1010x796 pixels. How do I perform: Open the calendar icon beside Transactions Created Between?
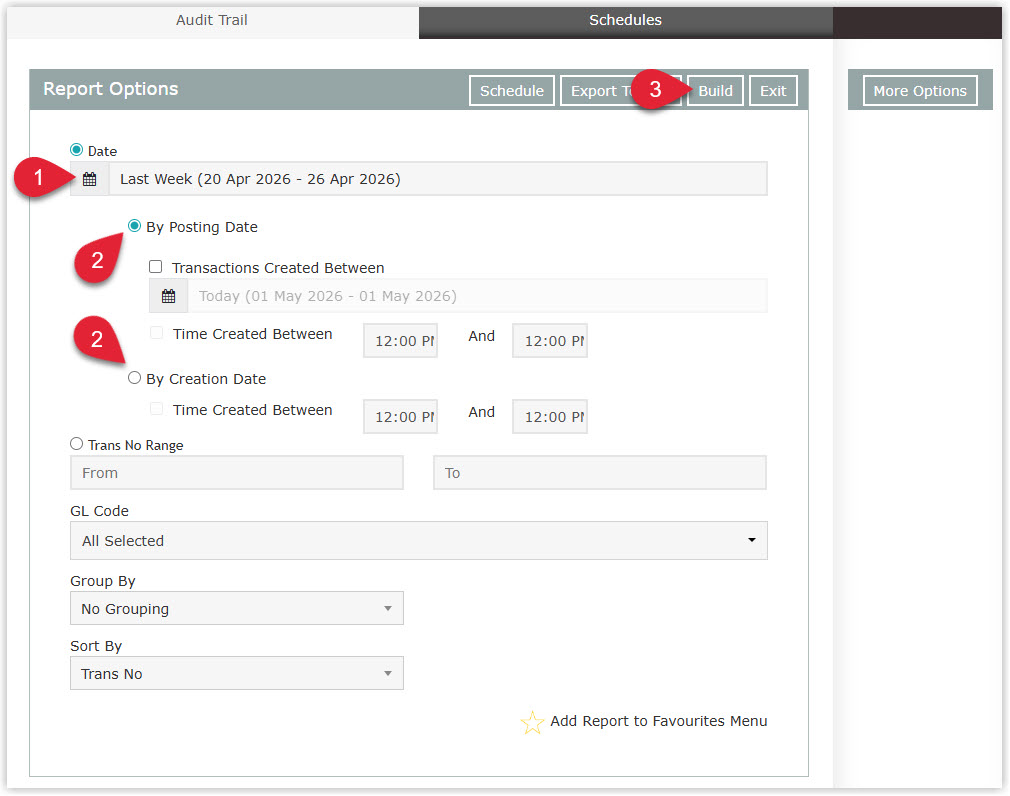point(168,296)
